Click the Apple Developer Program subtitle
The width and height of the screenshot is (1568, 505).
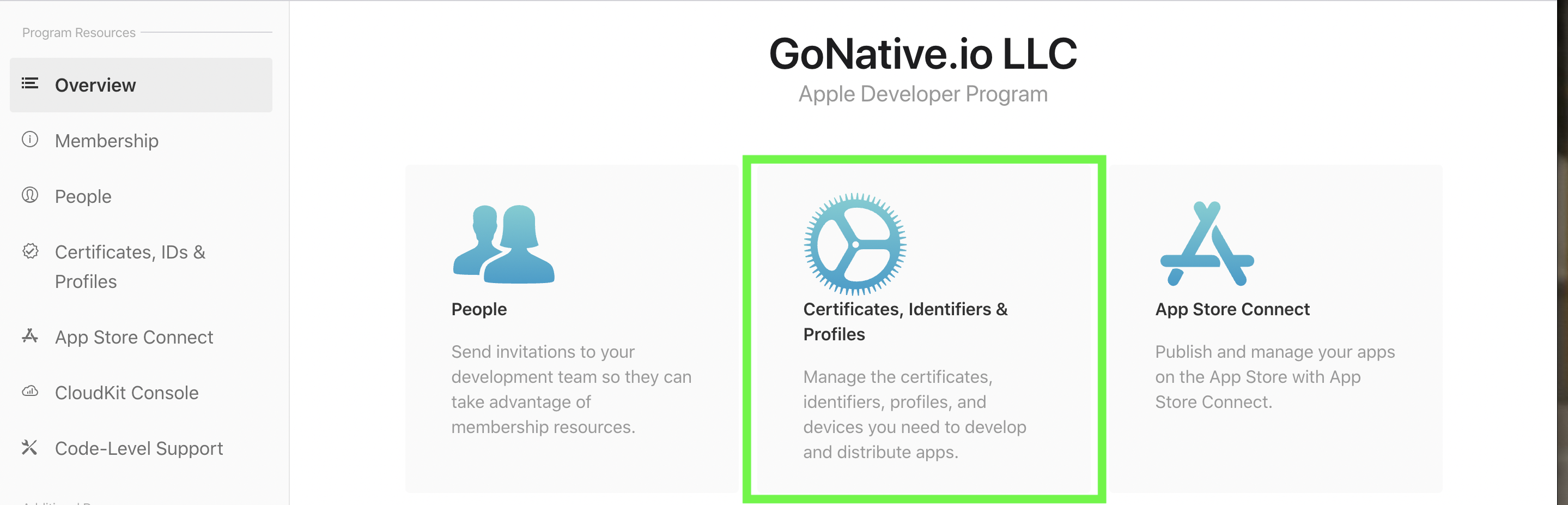point(923,94)
